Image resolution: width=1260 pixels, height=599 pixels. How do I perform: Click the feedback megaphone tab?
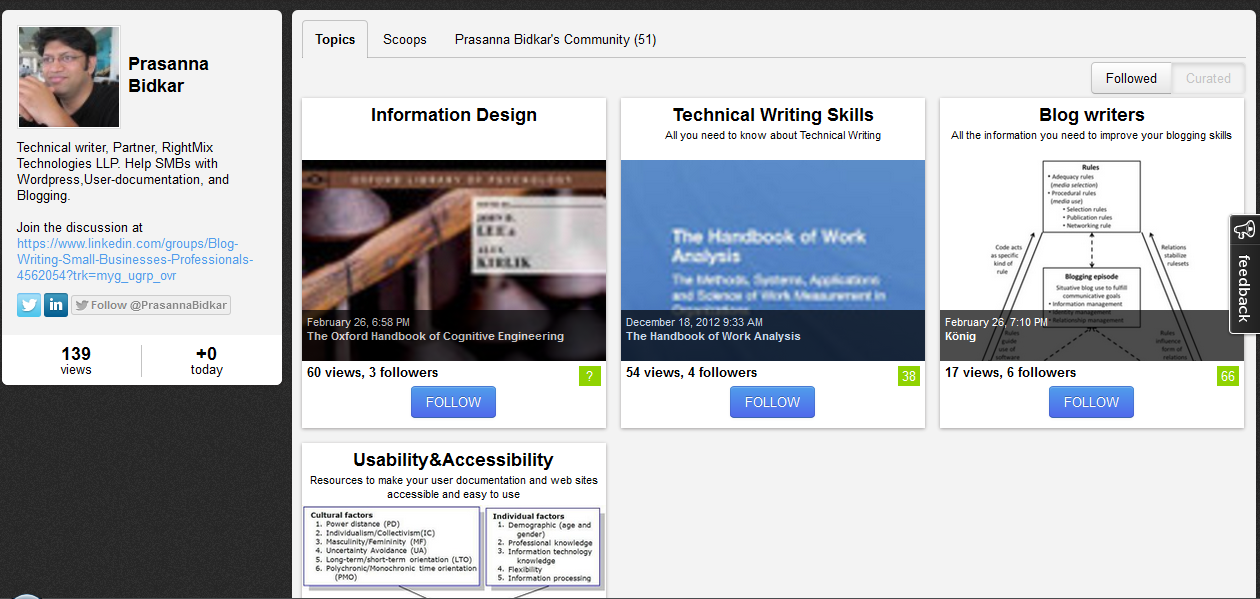tap(1244, 273)
